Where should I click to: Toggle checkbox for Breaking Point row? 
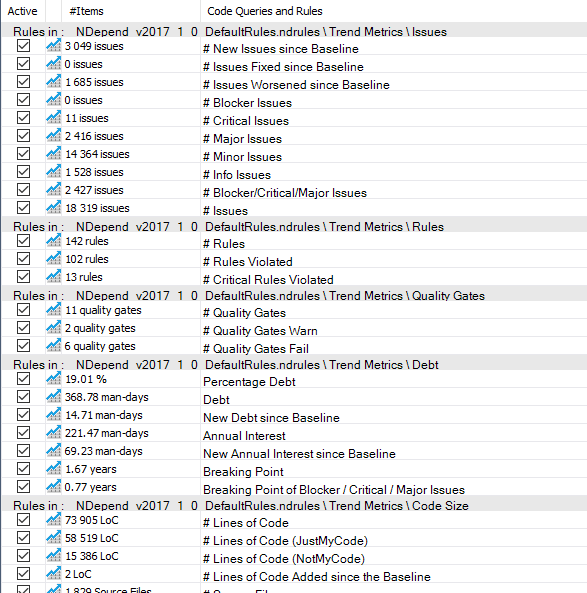(23, 469)
